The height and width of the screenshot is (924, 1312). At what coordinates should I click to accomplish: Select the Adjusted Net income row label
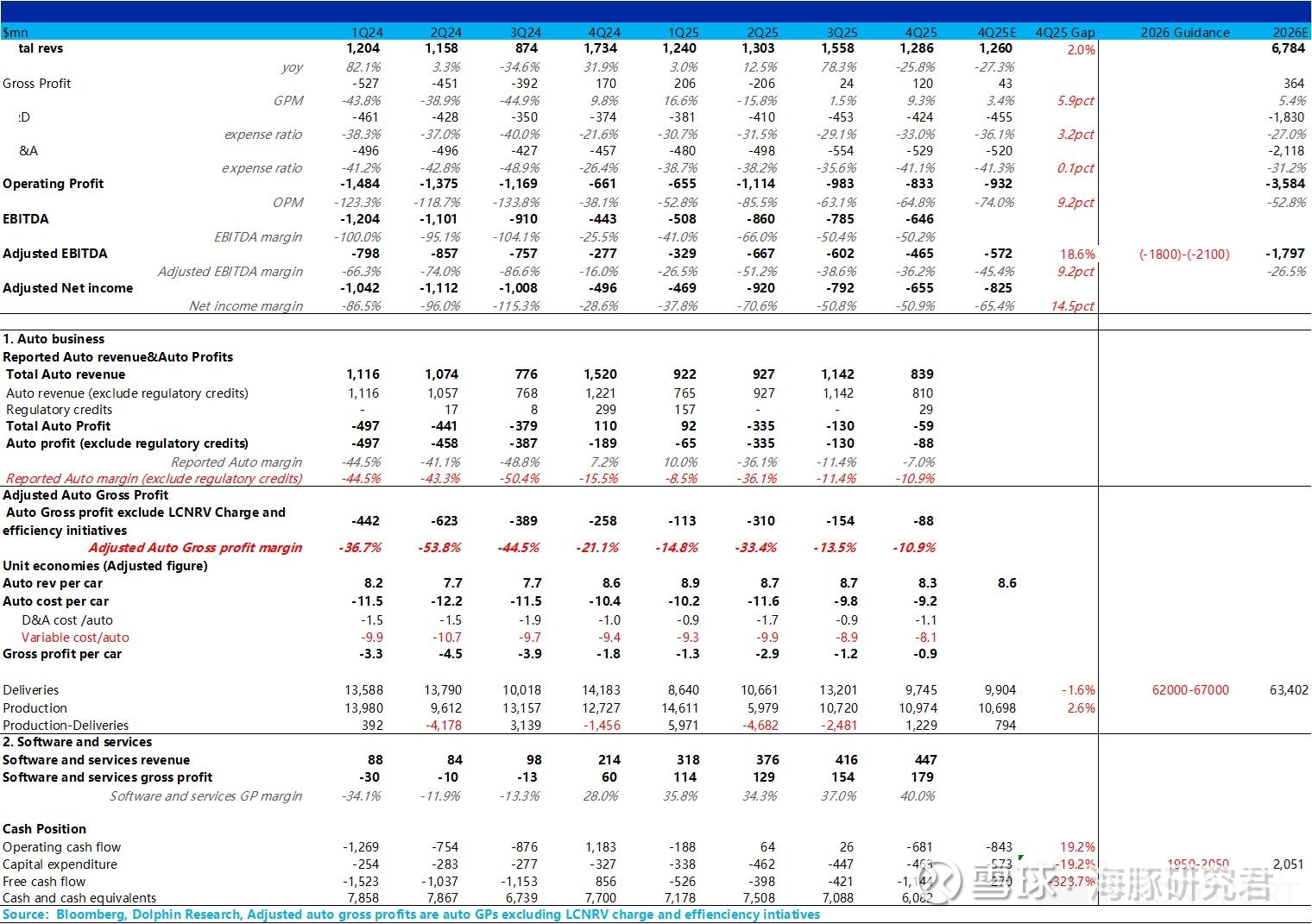(x=68, y=288)
